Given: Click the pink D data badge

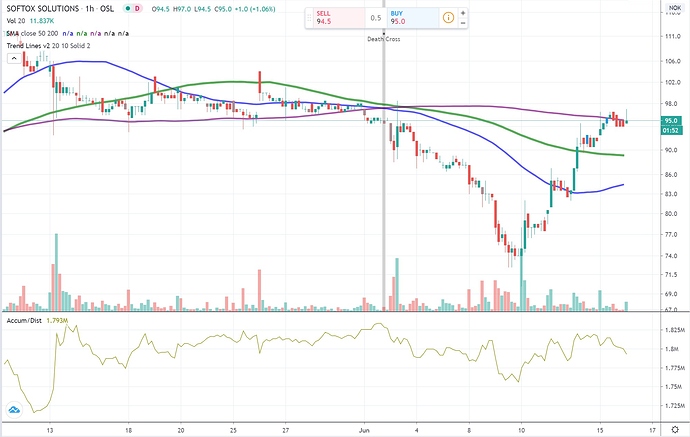Looking at the screenshot, I should pos(137,8).
